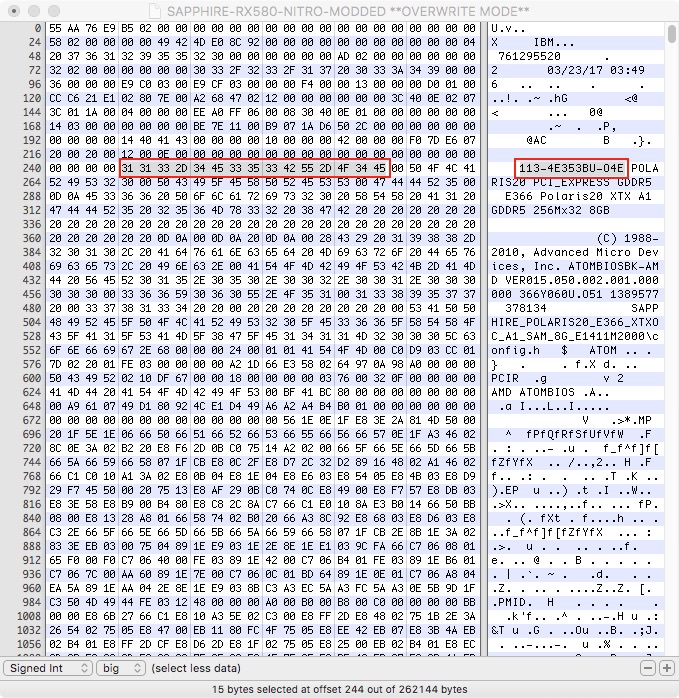
Task: Click hex group '50 4F 4C 41' in row 240
Action: click(x=443, y=168)
